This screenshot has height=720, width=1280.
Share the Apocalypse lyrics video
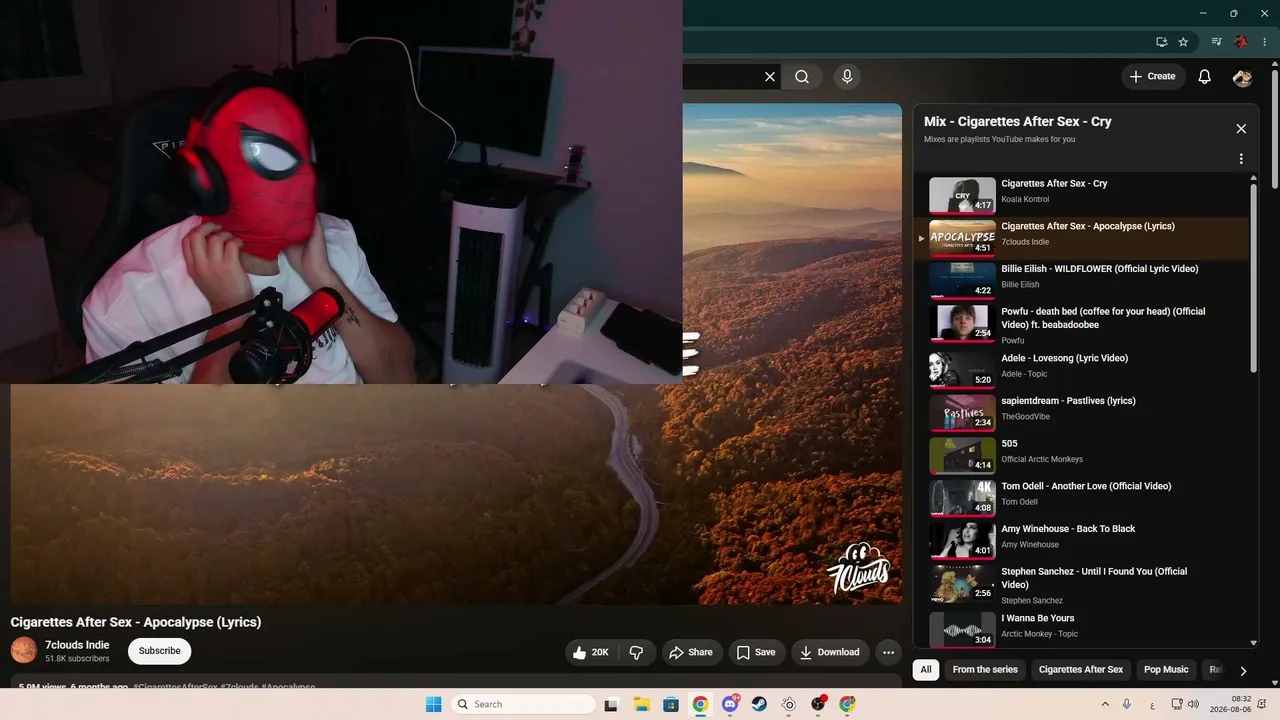point(691,652)
